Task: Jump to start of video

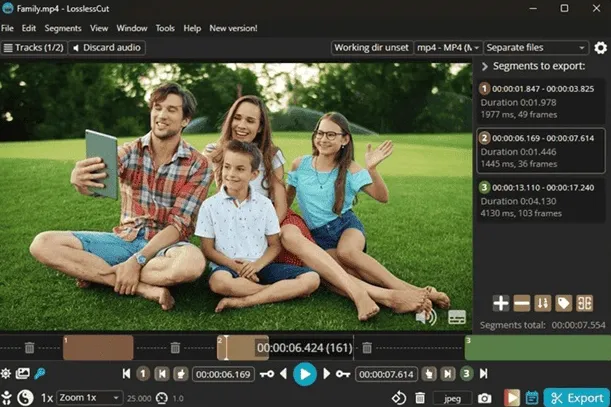Action: point(126,374)
